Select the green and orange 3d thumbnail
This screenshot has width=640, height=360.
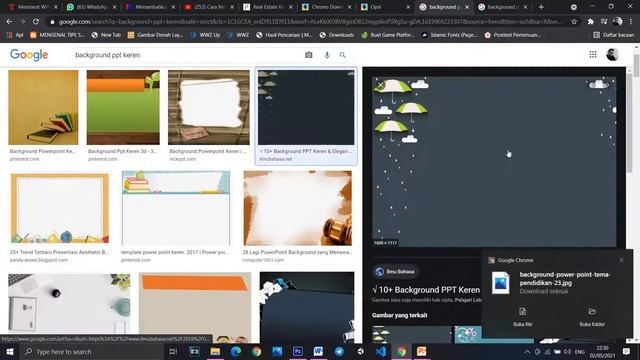(x=123, y=107)
